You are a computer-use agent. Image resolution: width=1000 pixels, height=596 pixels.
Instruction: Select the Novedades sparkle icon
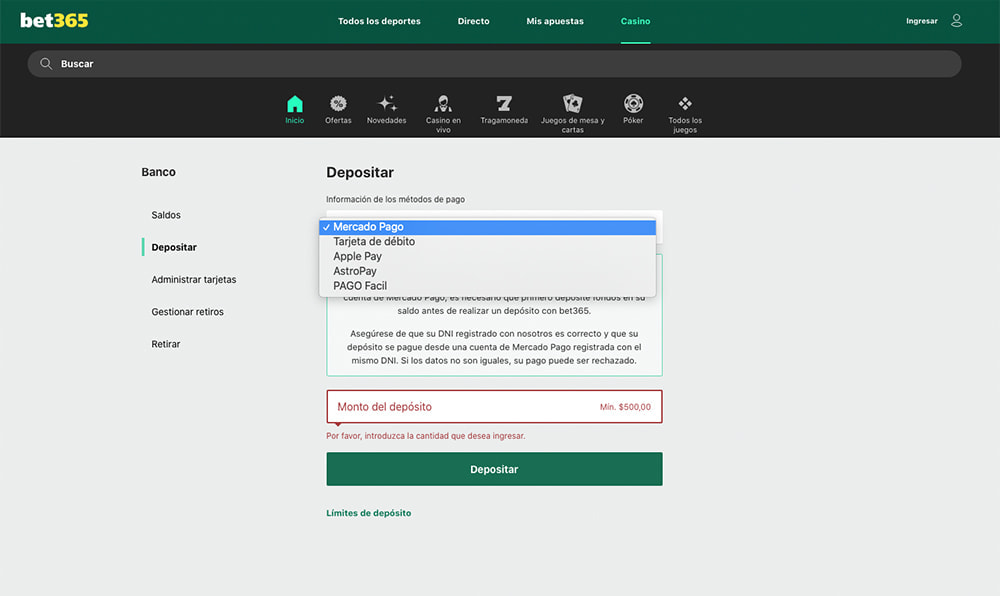click(x=387, y=104)
